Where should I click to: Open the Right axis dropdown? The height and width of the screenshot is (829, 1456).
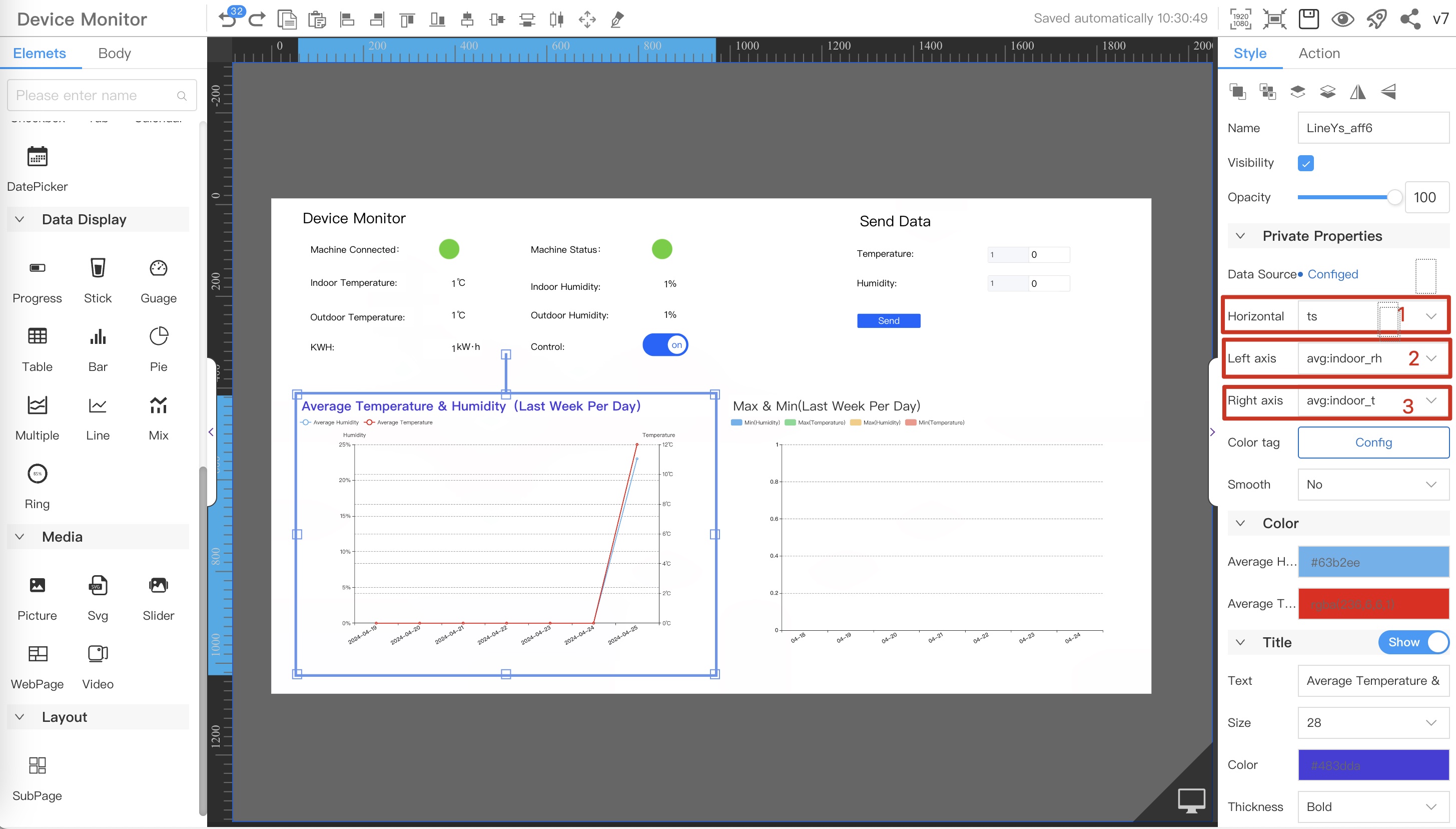(1373, 400)
